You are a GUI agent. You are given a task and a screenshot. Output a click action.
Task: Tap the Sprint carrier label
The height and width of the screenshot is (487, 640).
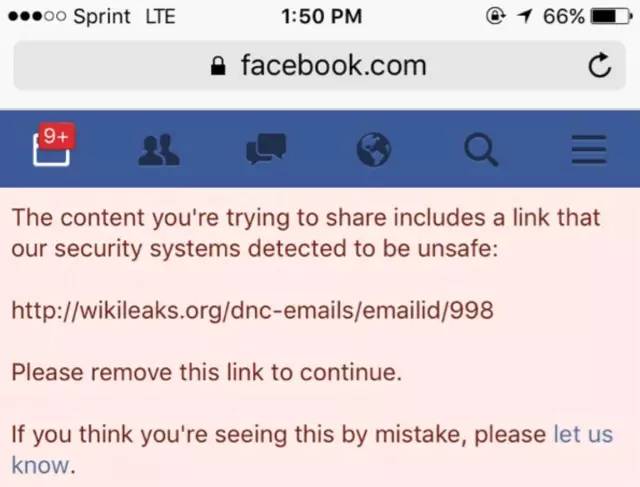(x=103, y=17)
